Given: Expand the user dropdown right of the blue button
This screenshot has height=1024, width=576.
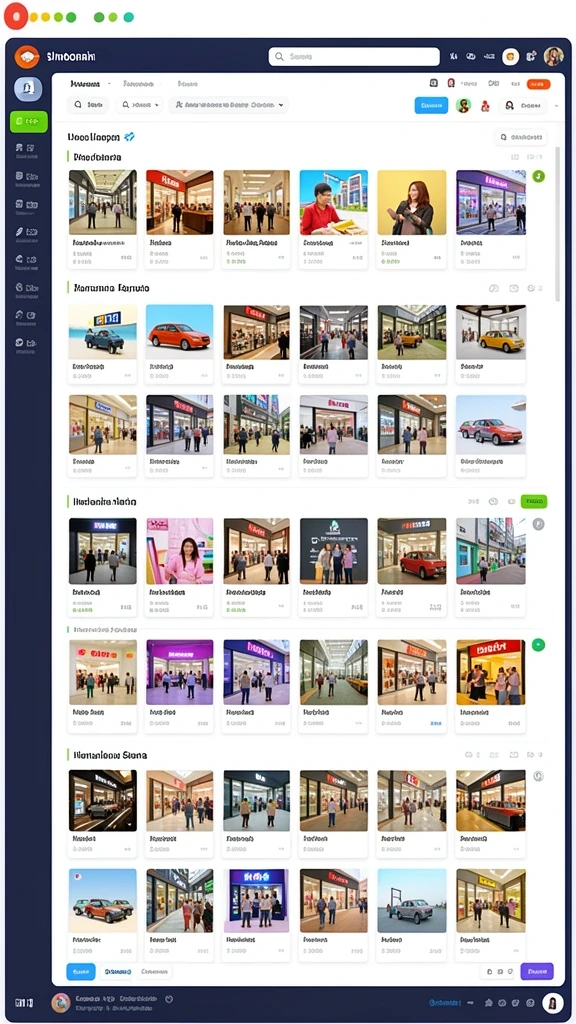Looking at the screenshot, I should coord(524,105).
